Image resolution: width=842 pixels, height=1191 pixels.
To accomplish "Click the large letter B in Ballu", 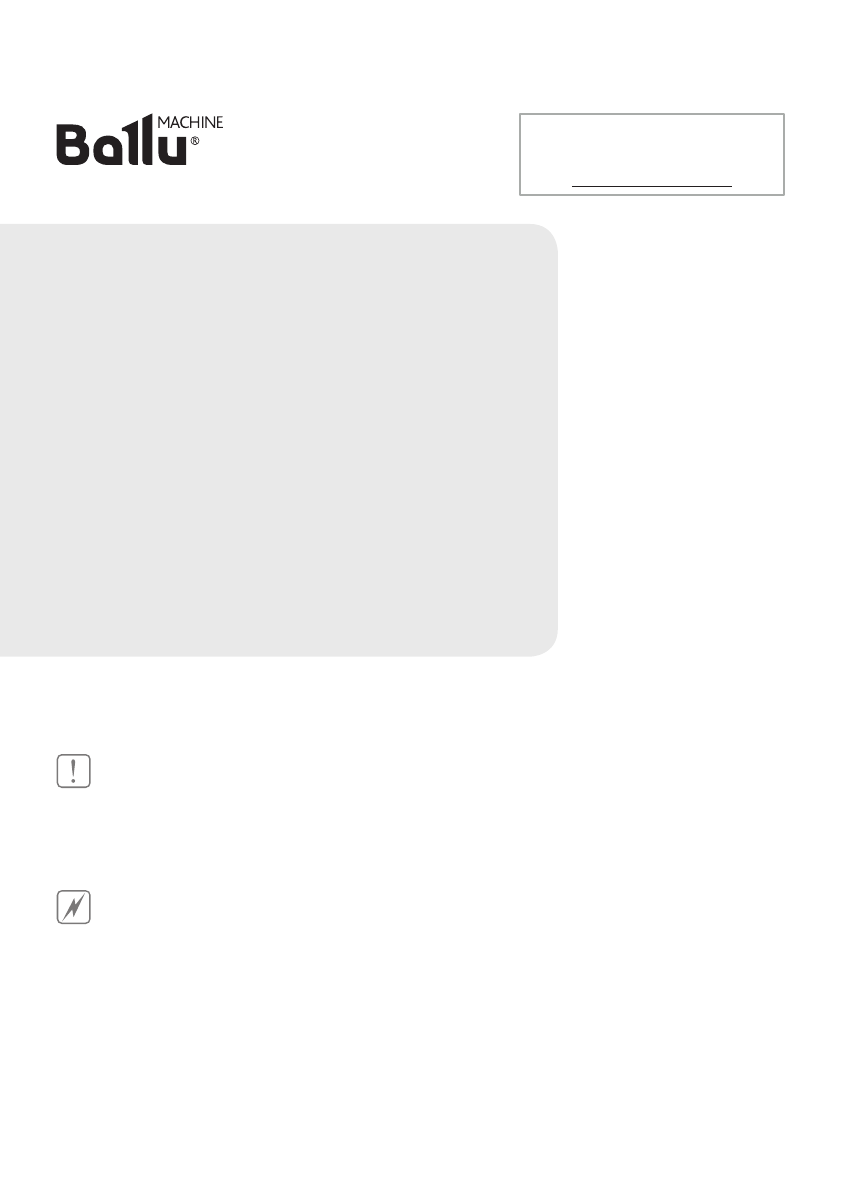I will point(72,145).
